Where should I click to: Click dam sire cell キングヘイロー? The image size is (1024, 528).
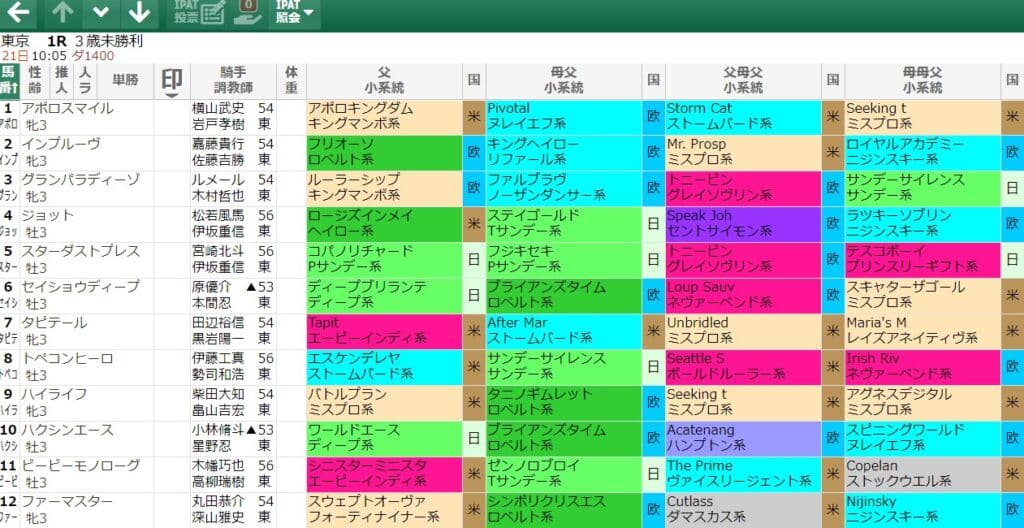pos(564,152)
